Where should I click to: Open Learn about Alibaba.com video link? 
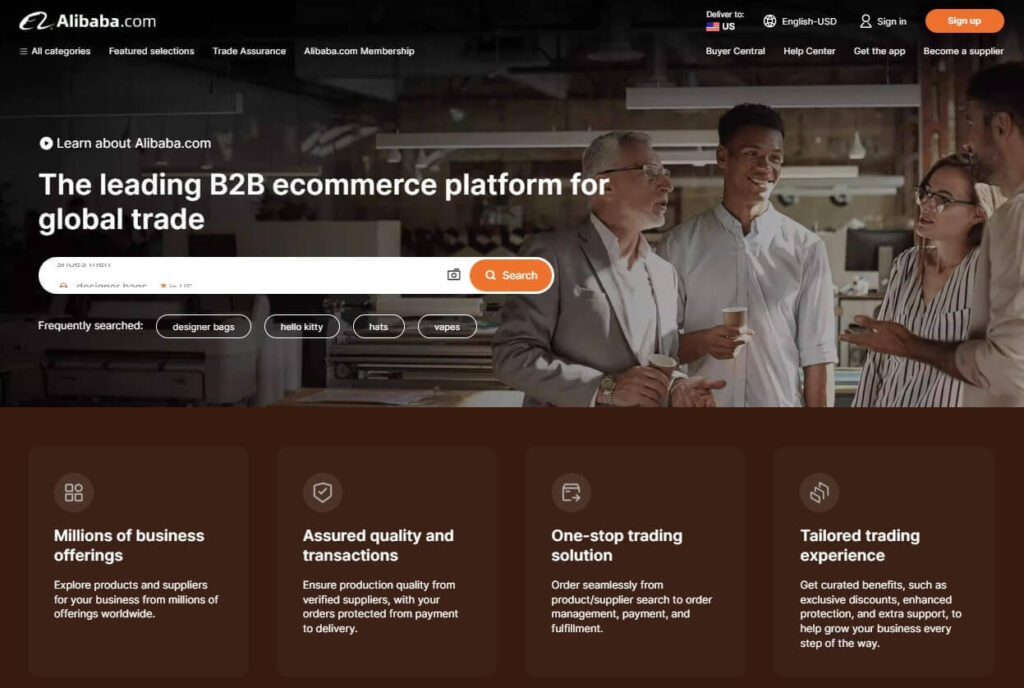point(125,143)
